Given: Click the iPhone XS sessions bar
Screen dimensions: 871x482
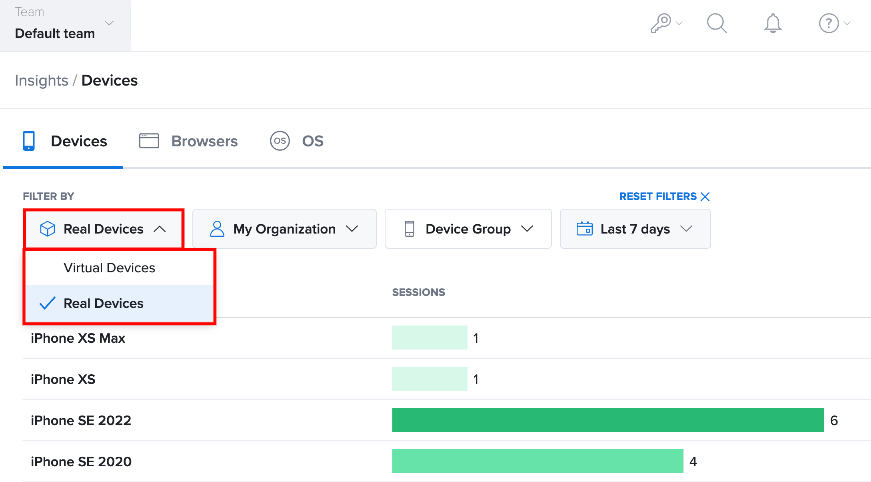Looking at the screenshot, I should click(x=429, y=379).
